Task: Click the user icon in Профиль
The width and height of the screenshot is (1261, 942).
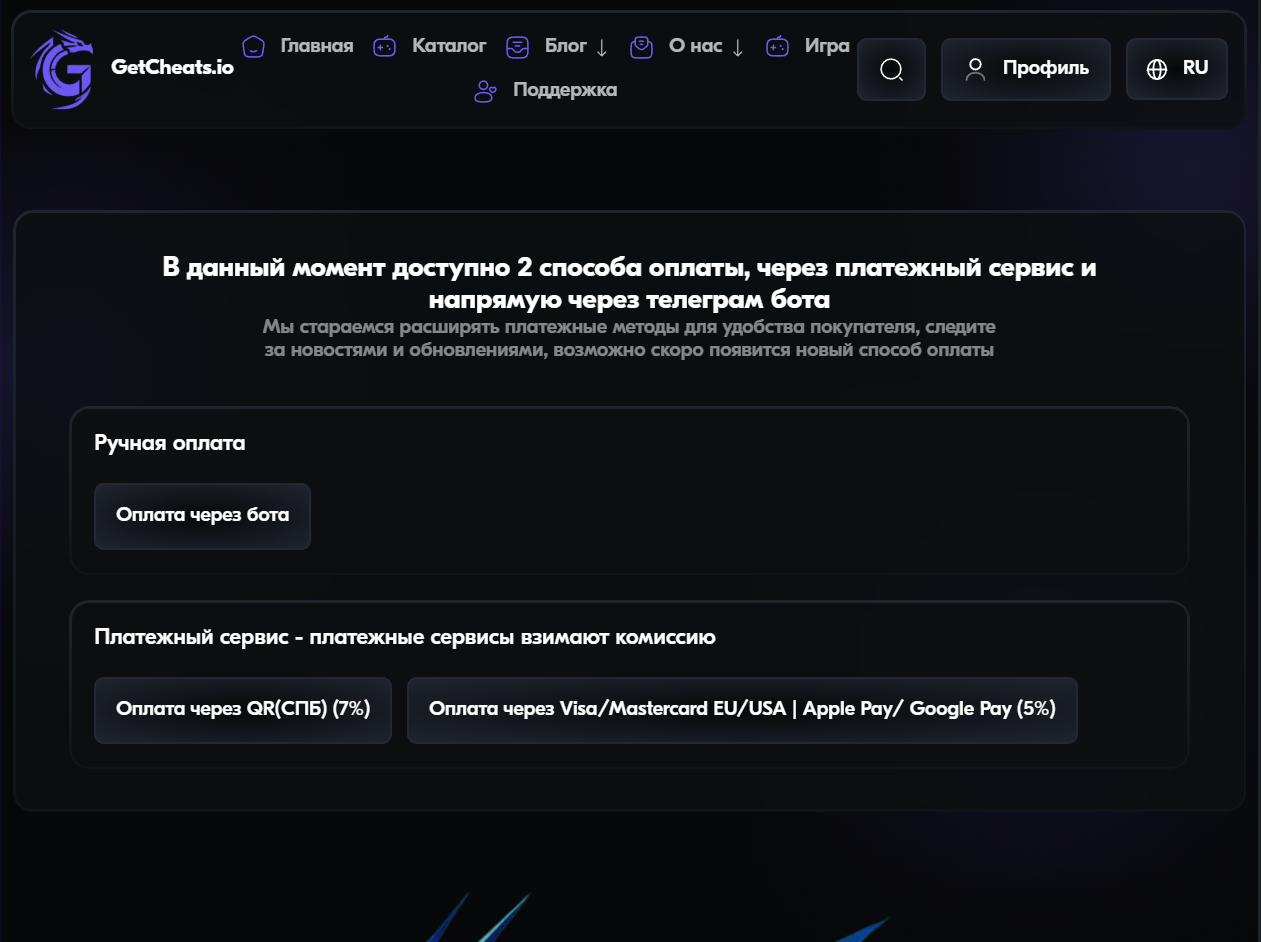Action: [976, 69]
